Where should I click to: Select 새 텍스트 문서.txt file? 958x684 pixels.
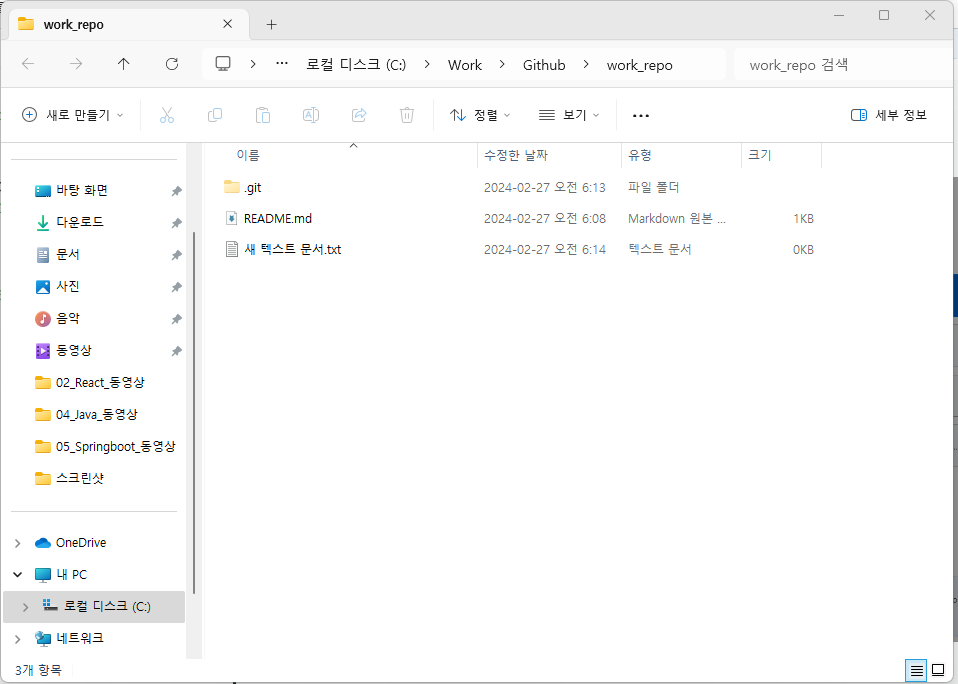pyautogui.click(x=292, y=249)
